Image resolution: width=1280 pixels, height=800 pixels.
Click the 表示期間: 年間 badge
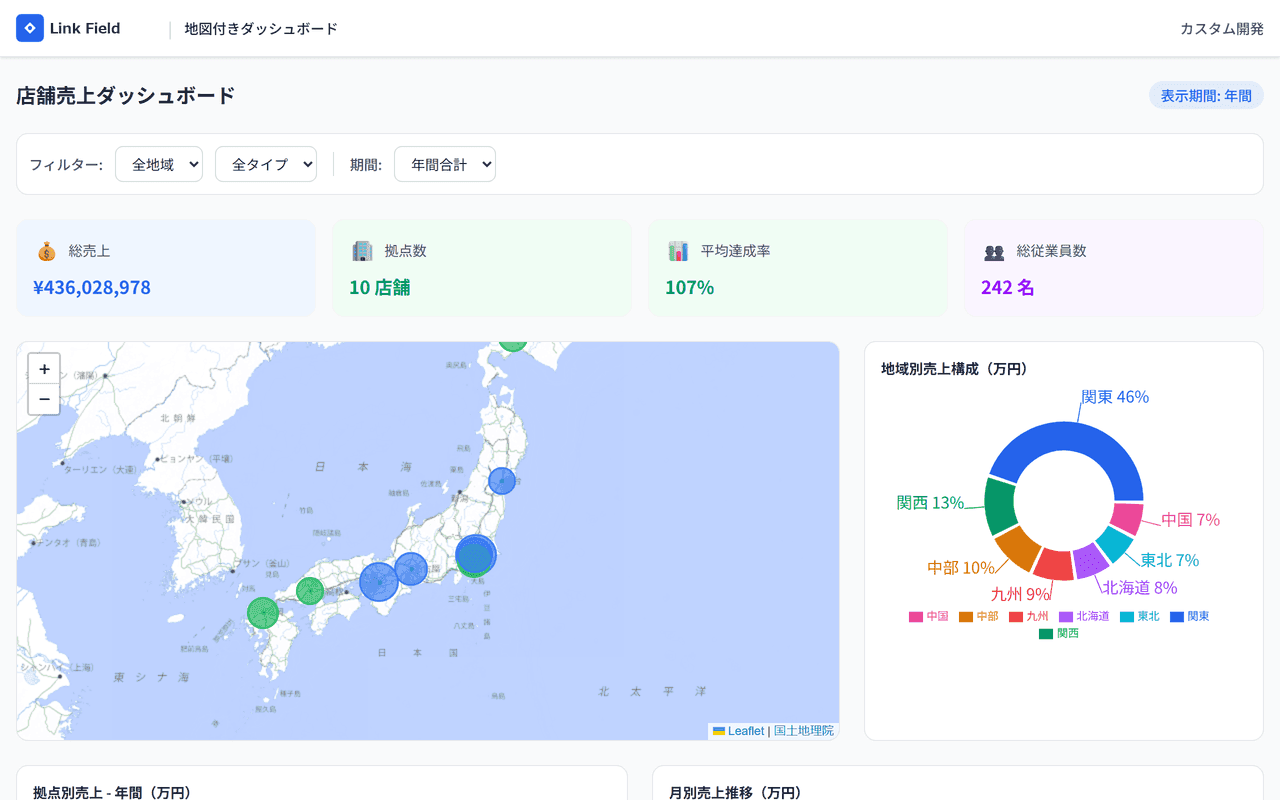click(1206, 96)
